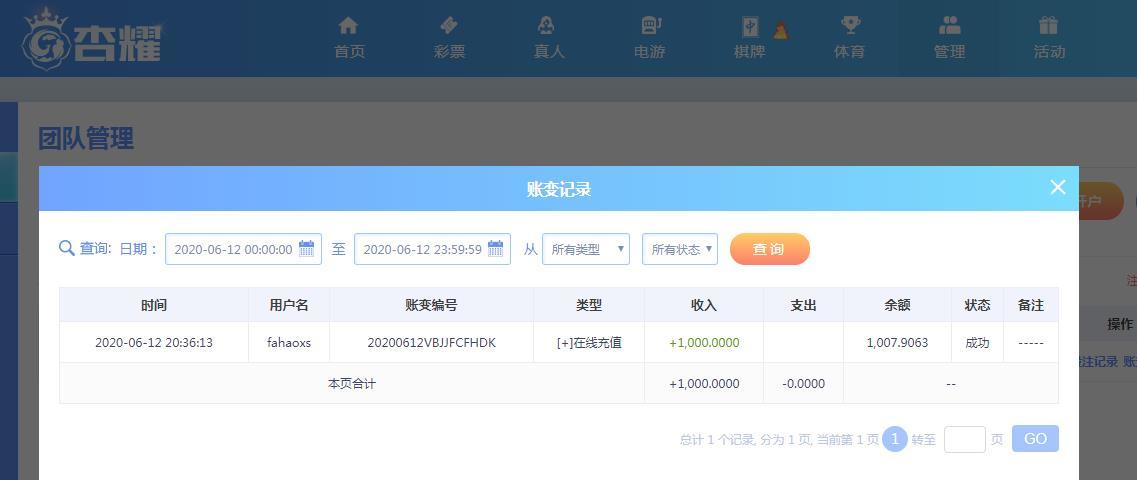Click timestamp 2020-06-12 20:36:13 cell
This screenshot has height=480, width=1137.
pos(154,342)
